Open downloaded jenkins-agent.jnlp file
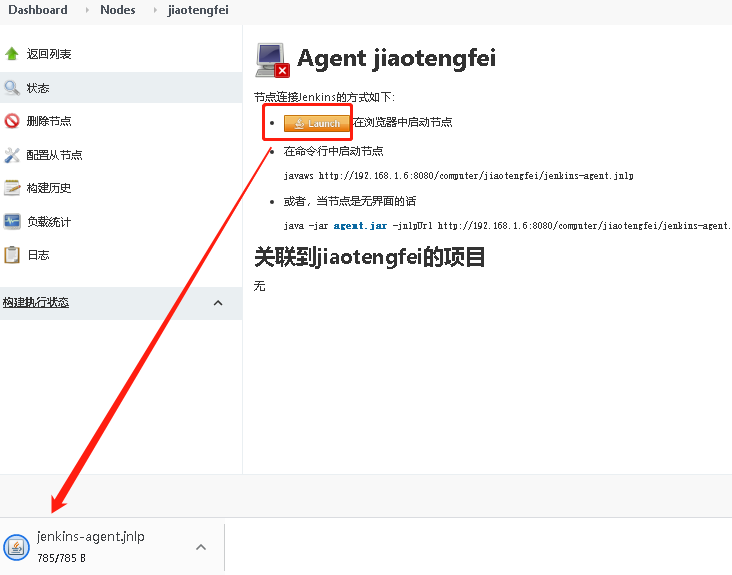The height and width of the screenshot is (575, 732). click(91, 537)
